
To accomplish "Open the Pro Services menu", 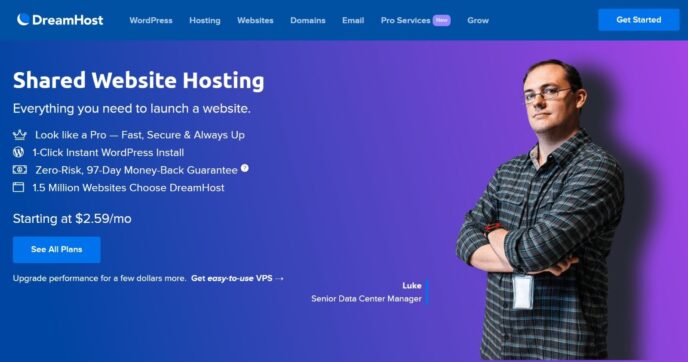I will 405,21.
